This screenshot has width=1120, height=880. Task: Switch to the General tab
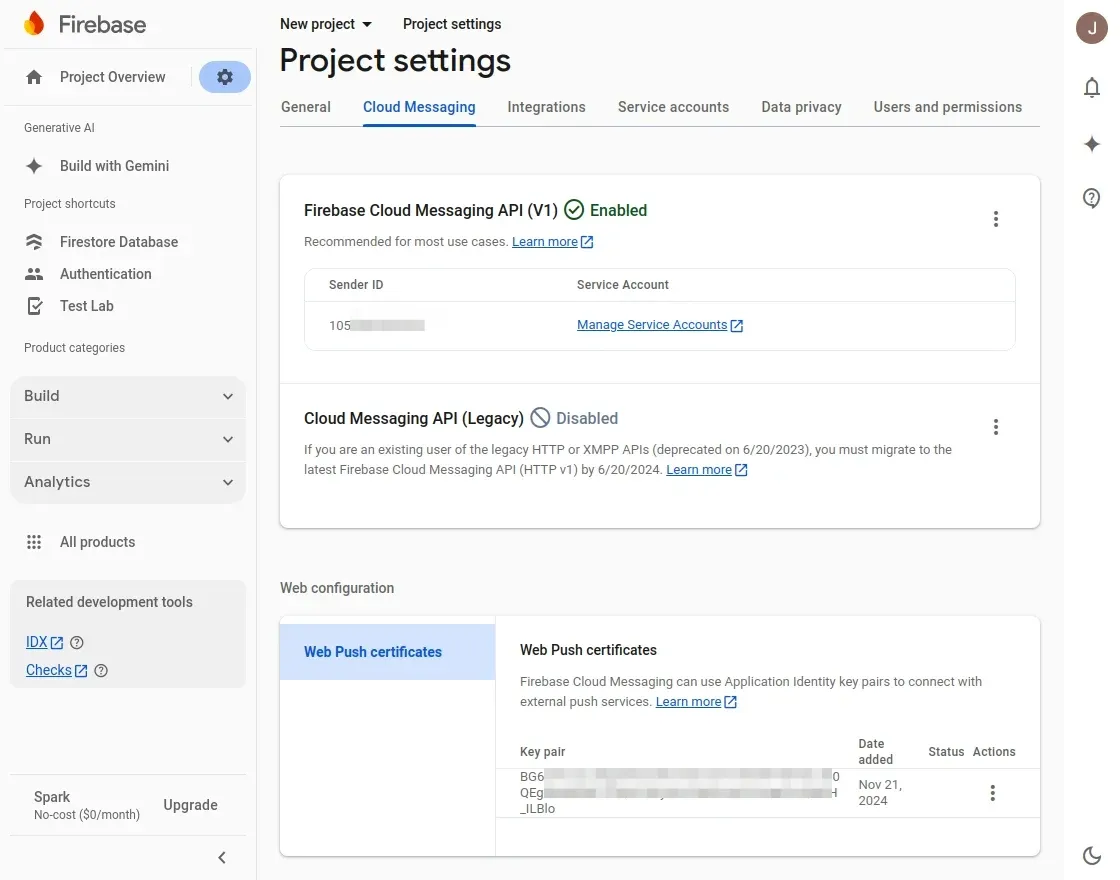(306, 107)
